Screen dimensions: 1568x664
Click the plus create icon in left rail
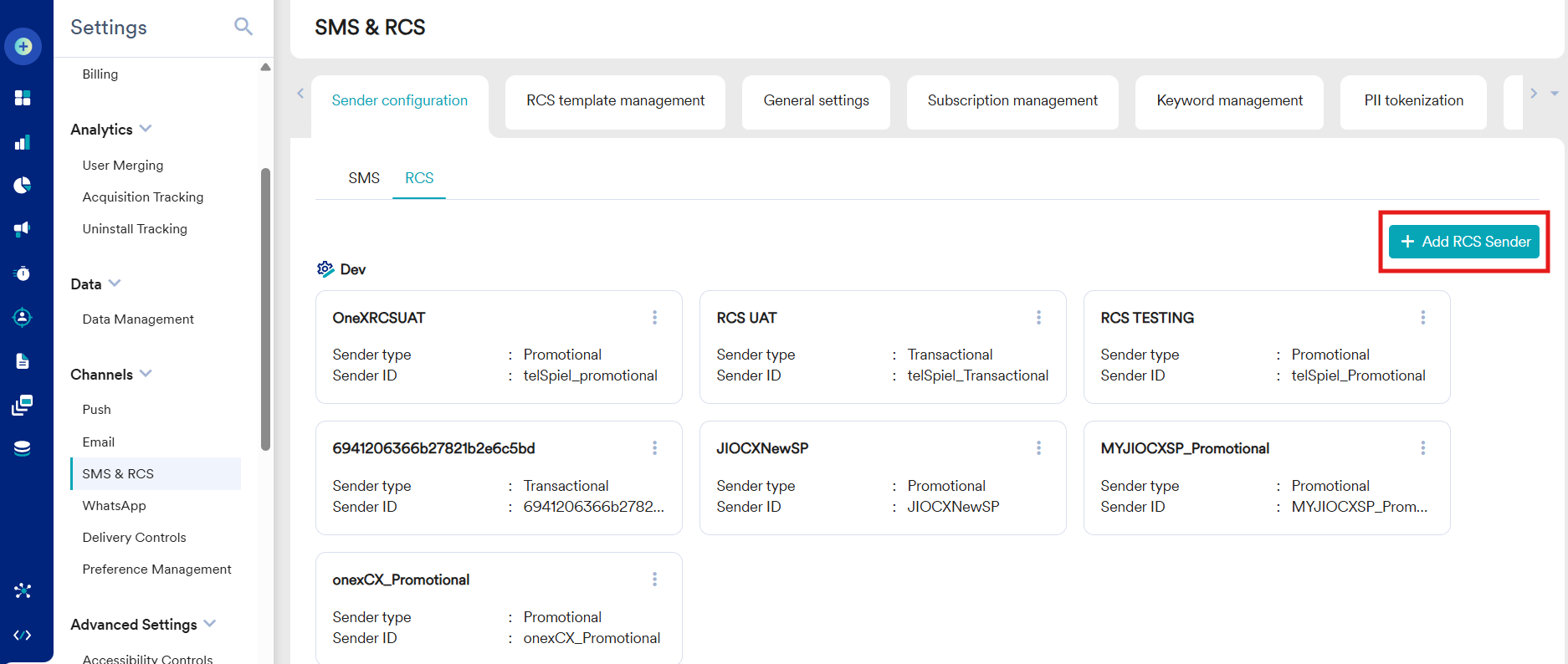23,47
